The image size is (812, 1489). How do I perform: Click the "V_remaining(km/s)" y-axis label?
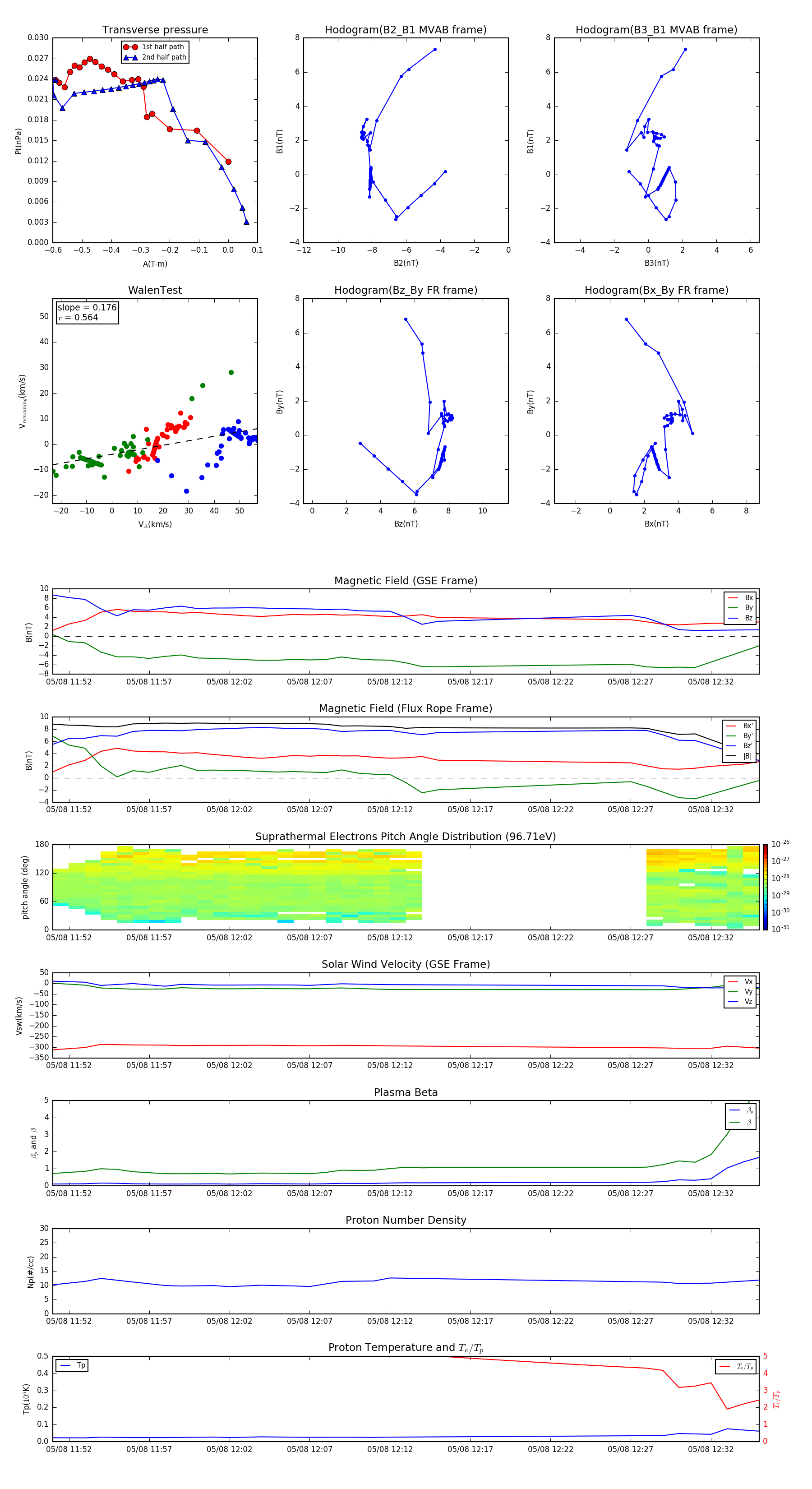pos(22,401)
